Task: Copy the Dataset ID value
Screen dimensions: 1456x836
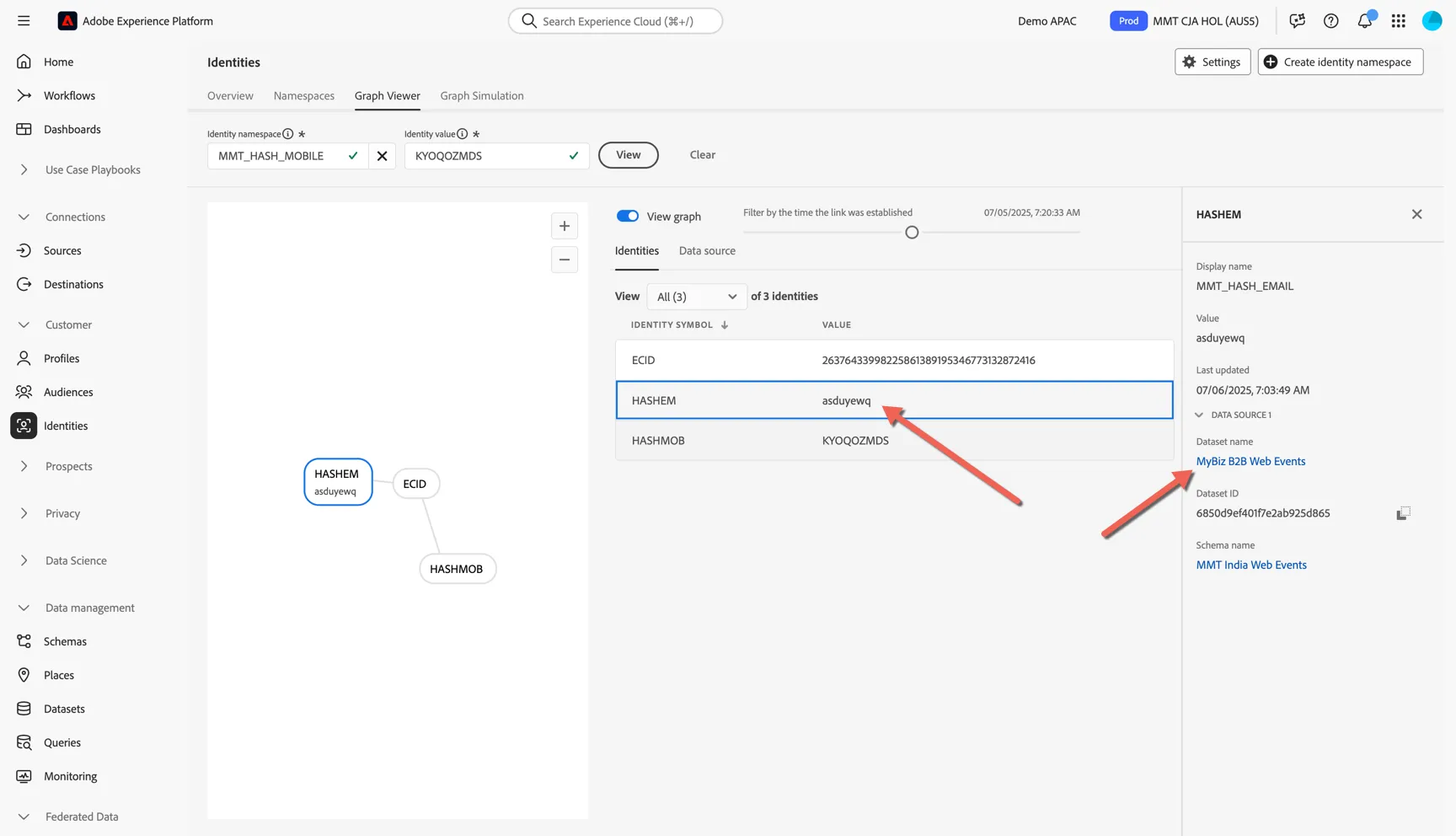Action: (x=1403, y=513)
